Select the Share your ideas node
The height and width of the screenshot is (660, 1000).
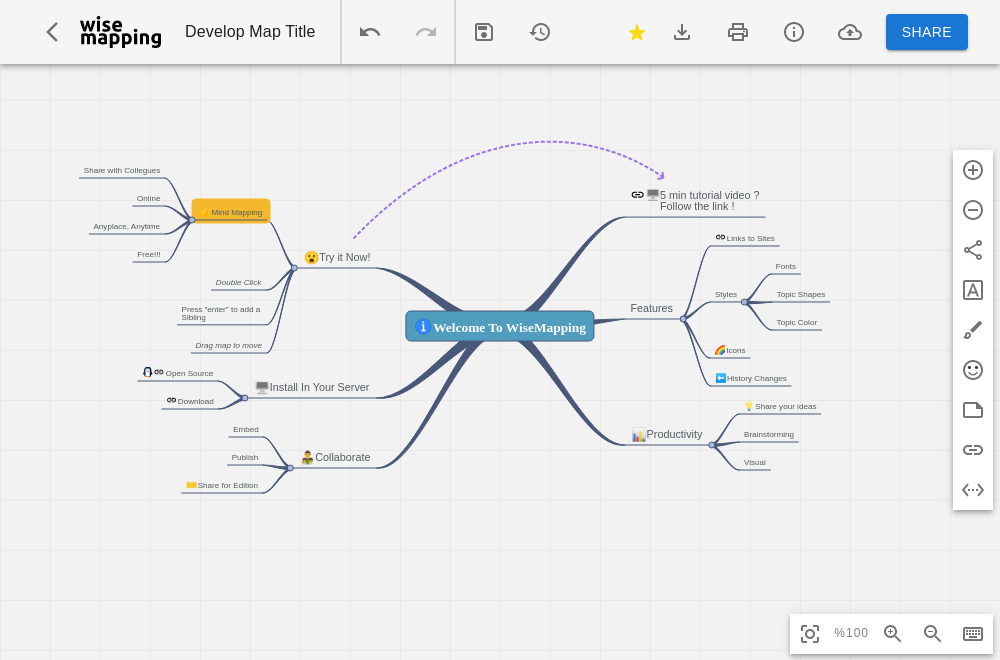781,406
